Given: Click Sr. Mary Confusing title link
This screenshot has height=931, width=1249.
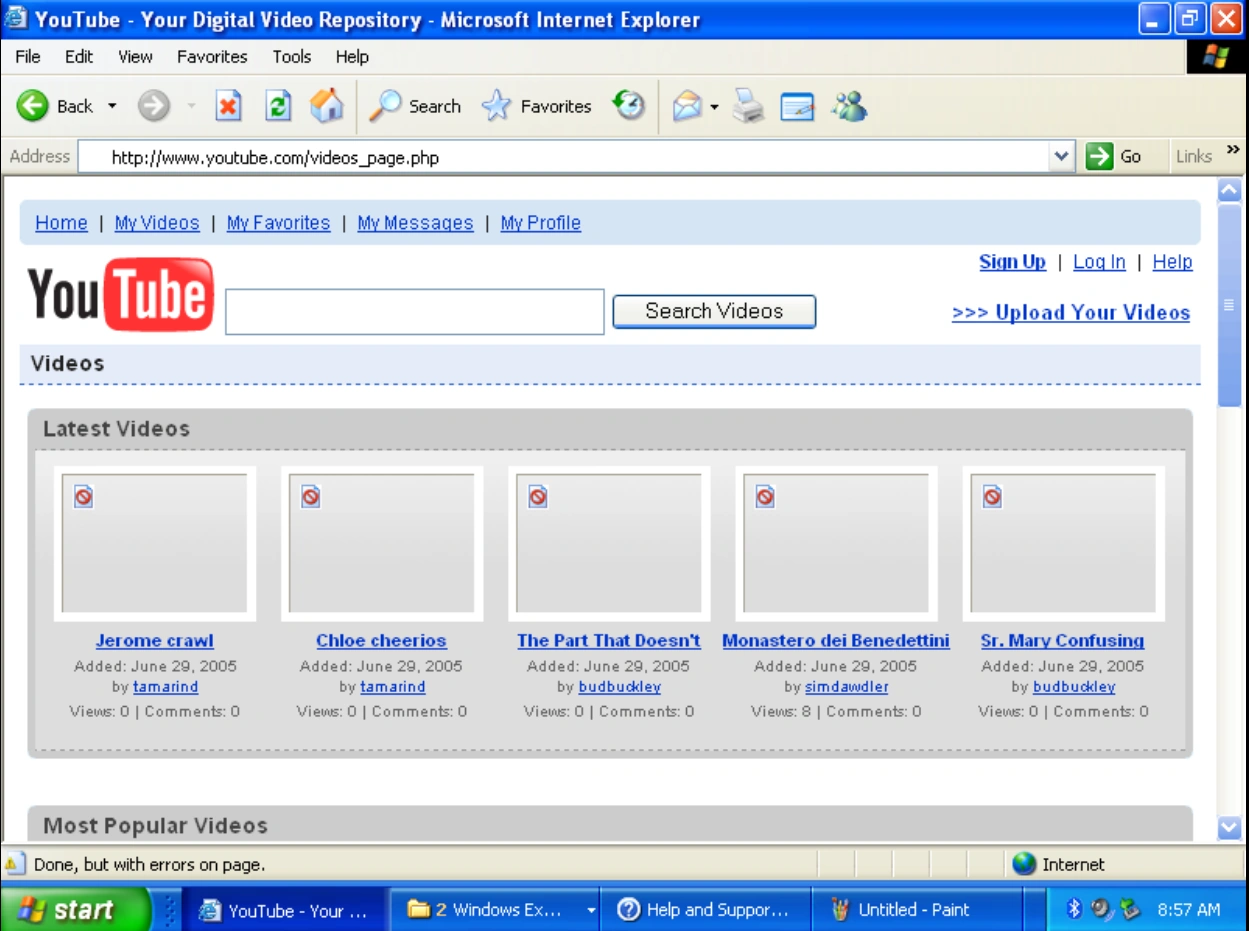Looking at the screenshot, I should 1062,641.
